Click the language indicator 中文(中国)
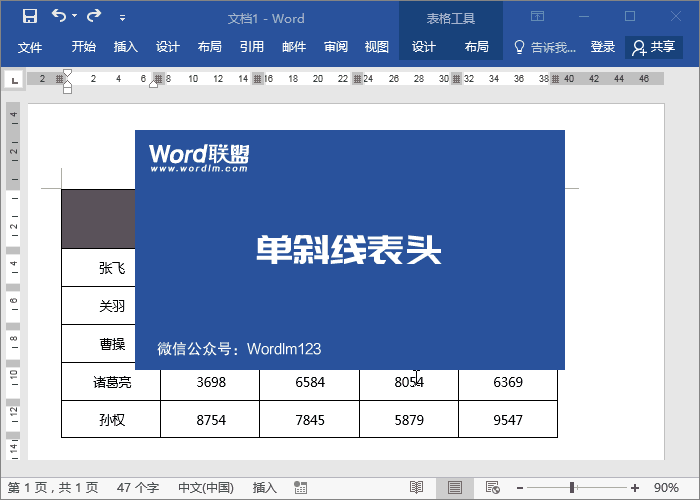The image size is (700, 500). [206, 488]
